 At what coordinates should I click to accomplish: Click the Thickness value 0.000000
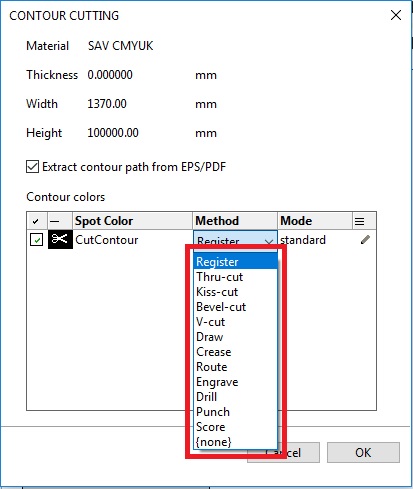[110, 75]
